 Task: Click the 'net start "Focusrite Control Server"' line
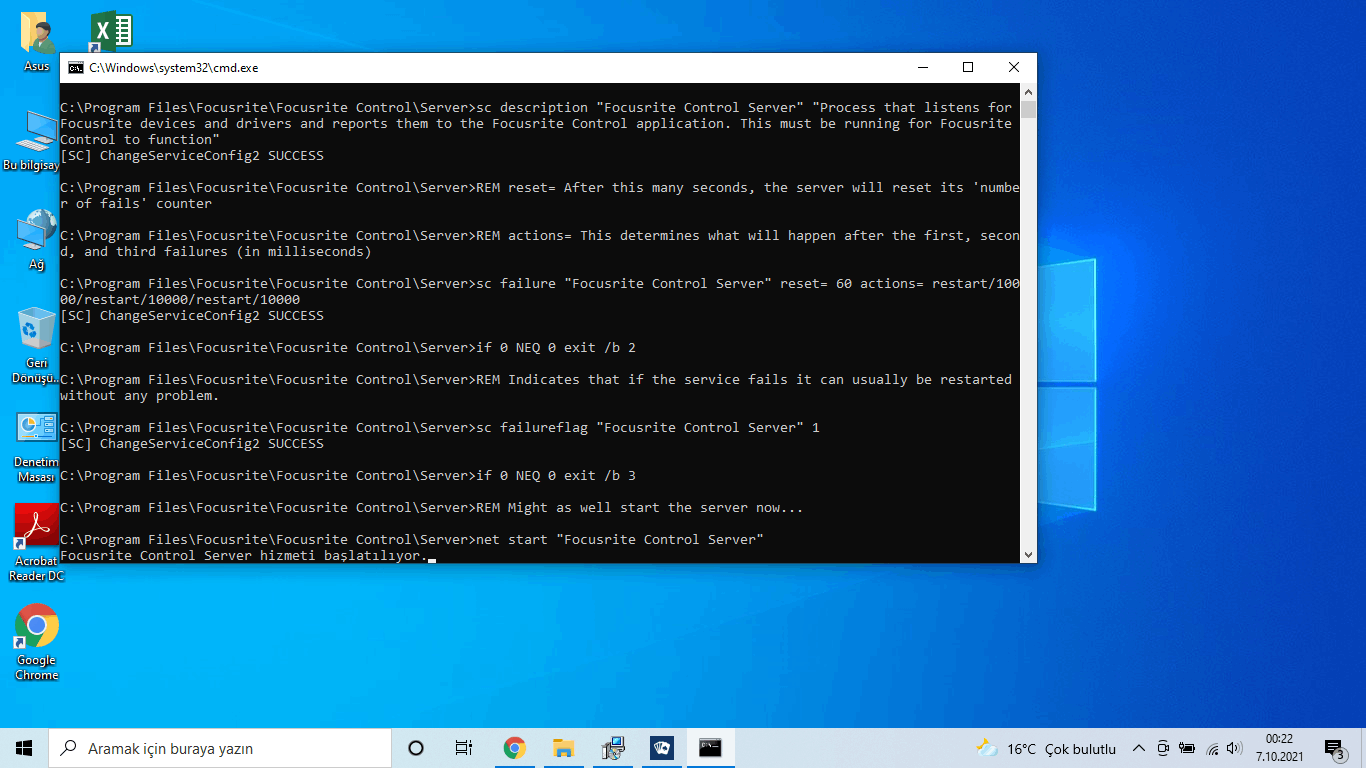412,539
